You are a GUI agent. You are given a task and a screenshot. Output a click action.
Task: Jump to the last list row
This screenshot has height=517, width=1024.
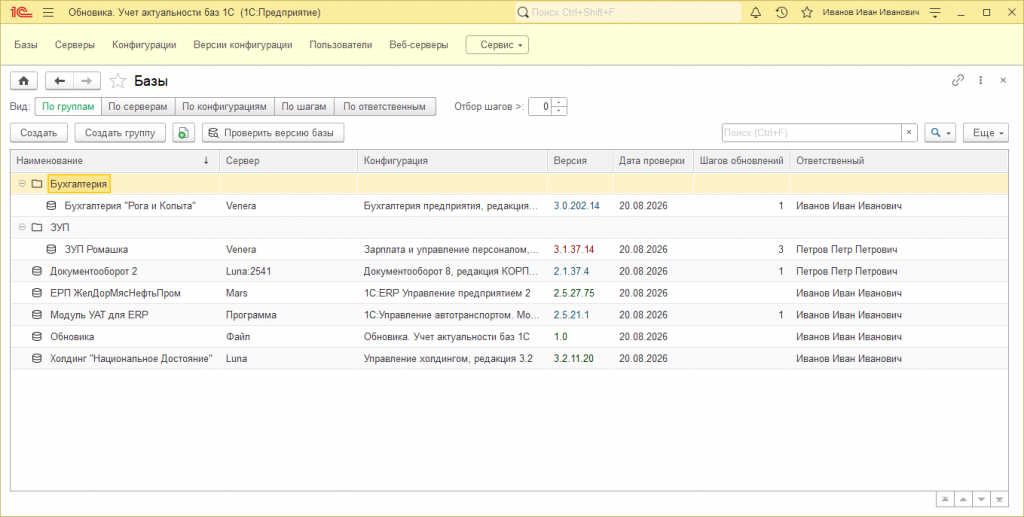[999, 499]
